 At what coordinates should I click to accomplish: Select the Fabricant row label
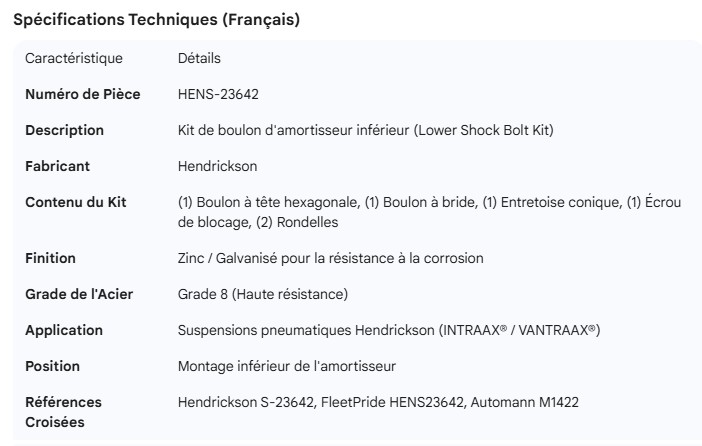point(57,166)
